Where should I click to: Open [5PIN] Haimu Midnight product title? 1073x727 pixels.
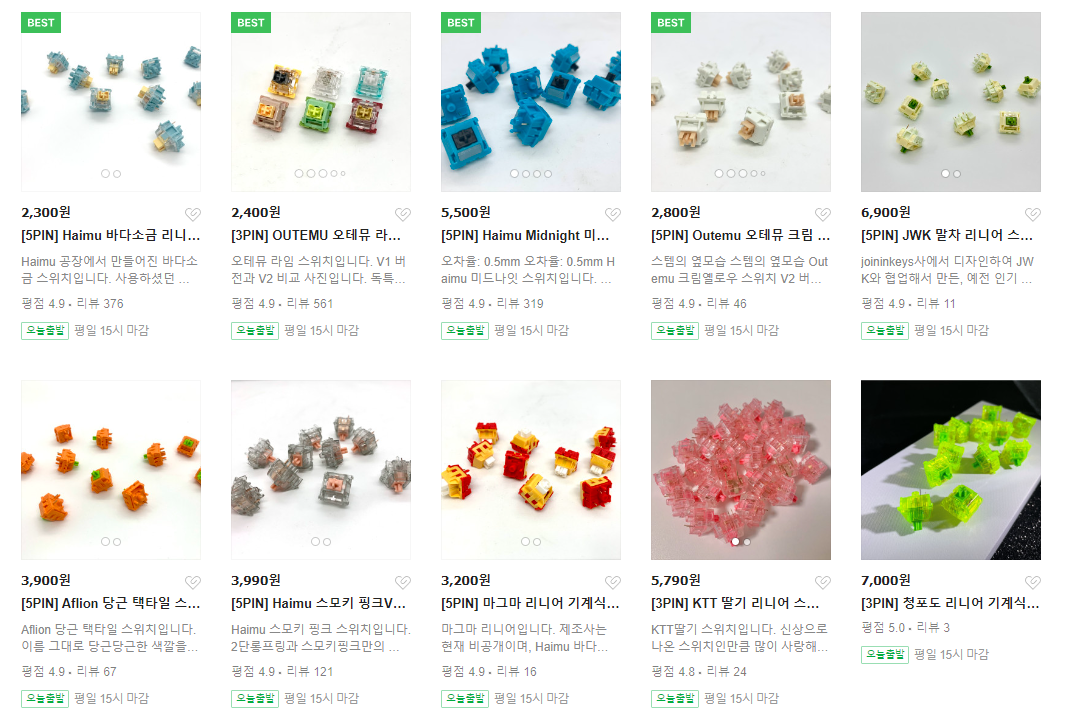525,235
